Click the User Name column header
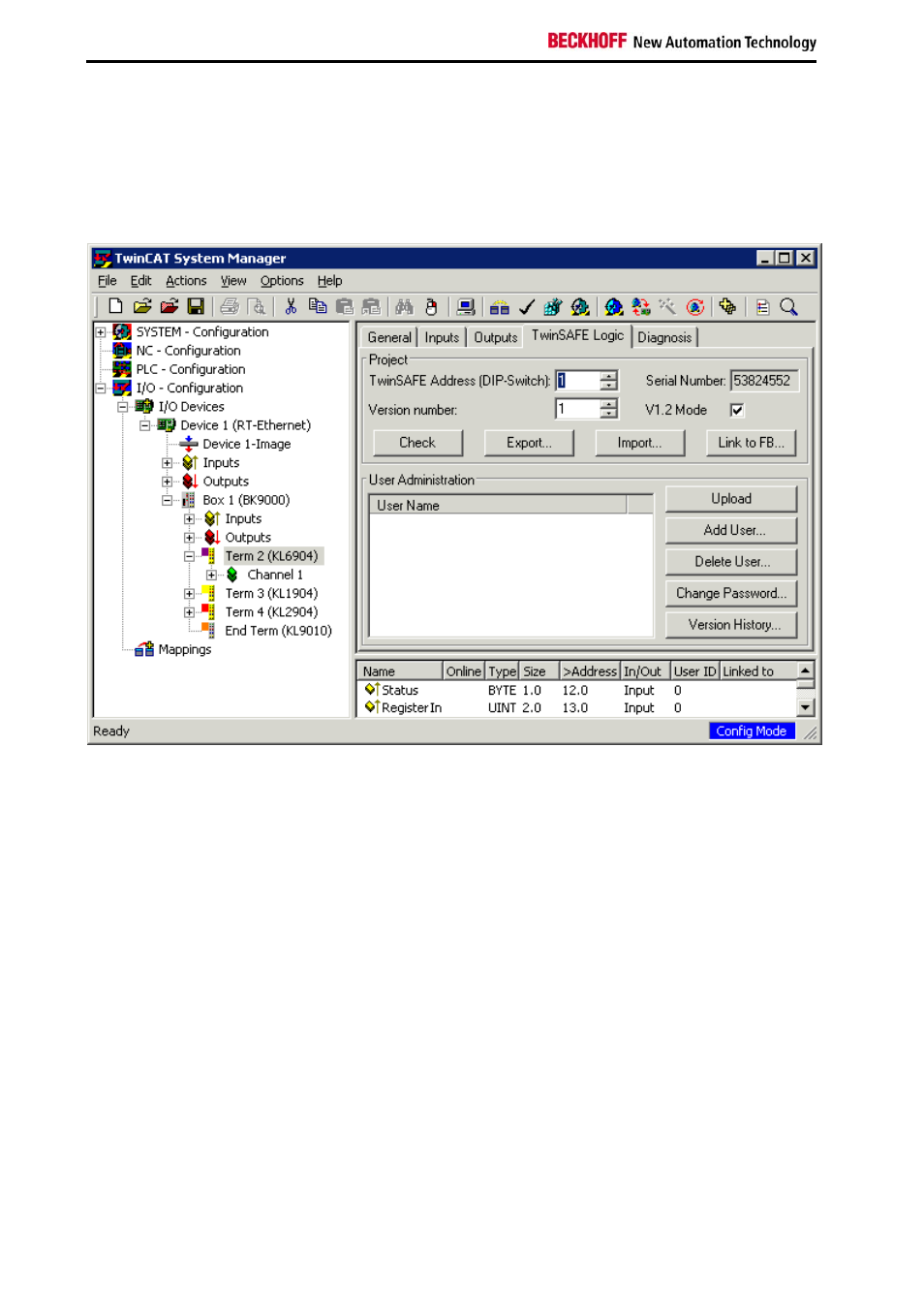This screenshot has height=1308, width=924. 498,505
